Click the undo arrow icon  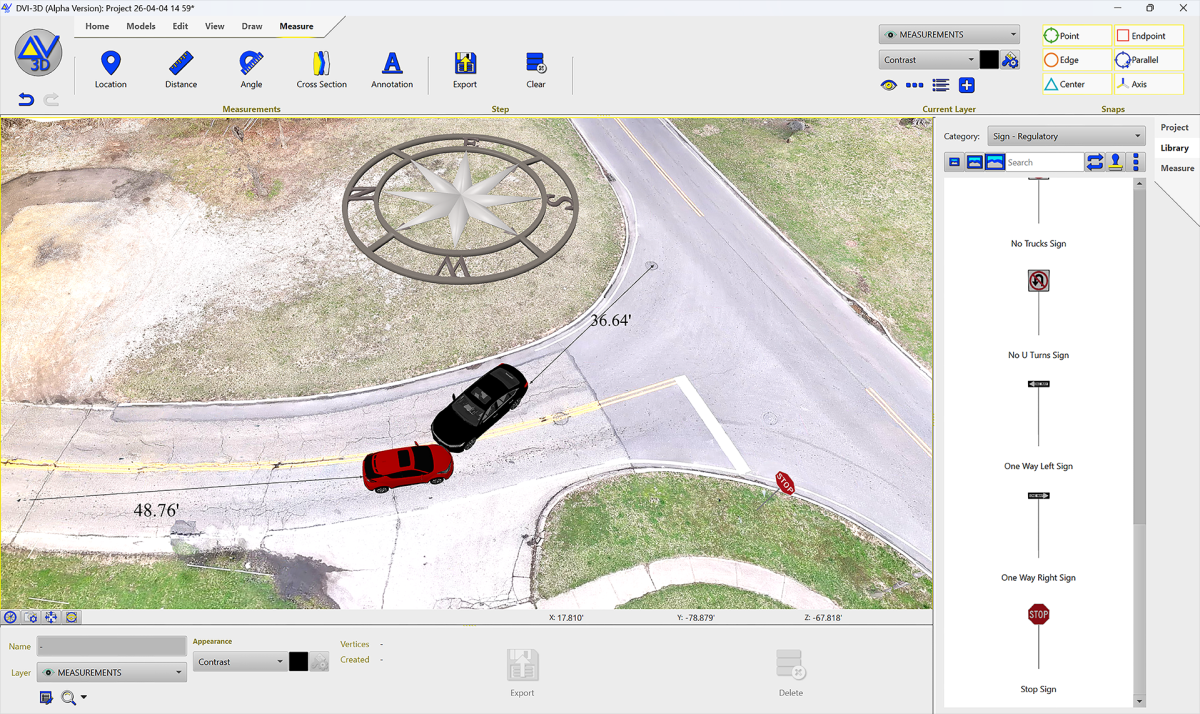pyautogui.click(x=26, y=100)
